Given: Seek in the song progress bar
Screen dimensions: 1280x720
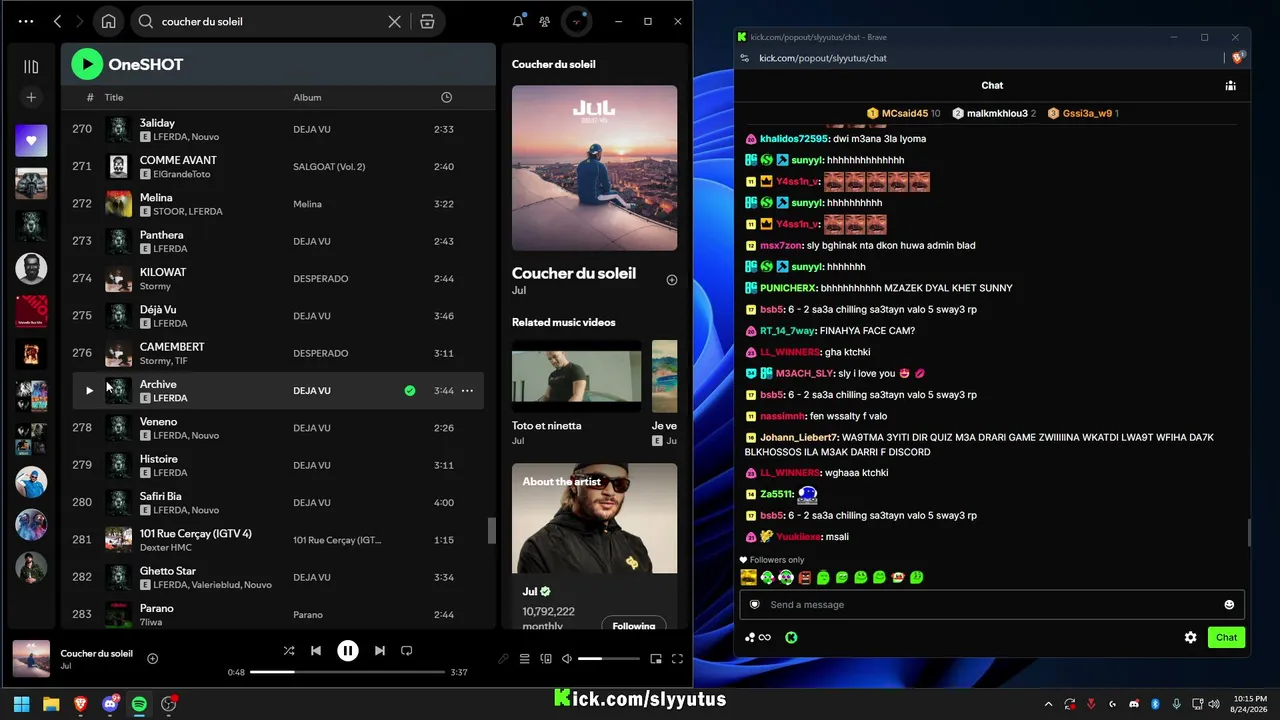Looking at the screenshot, I should [x=347, y=672].
